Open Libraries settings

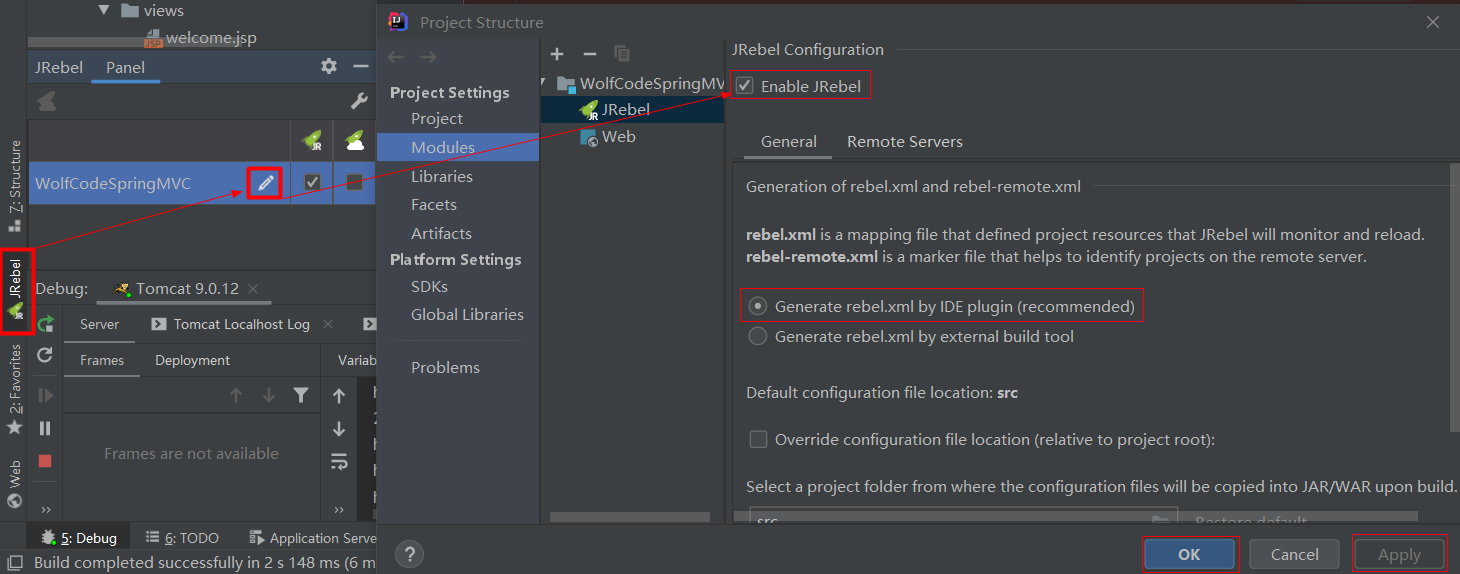(442, 176)
